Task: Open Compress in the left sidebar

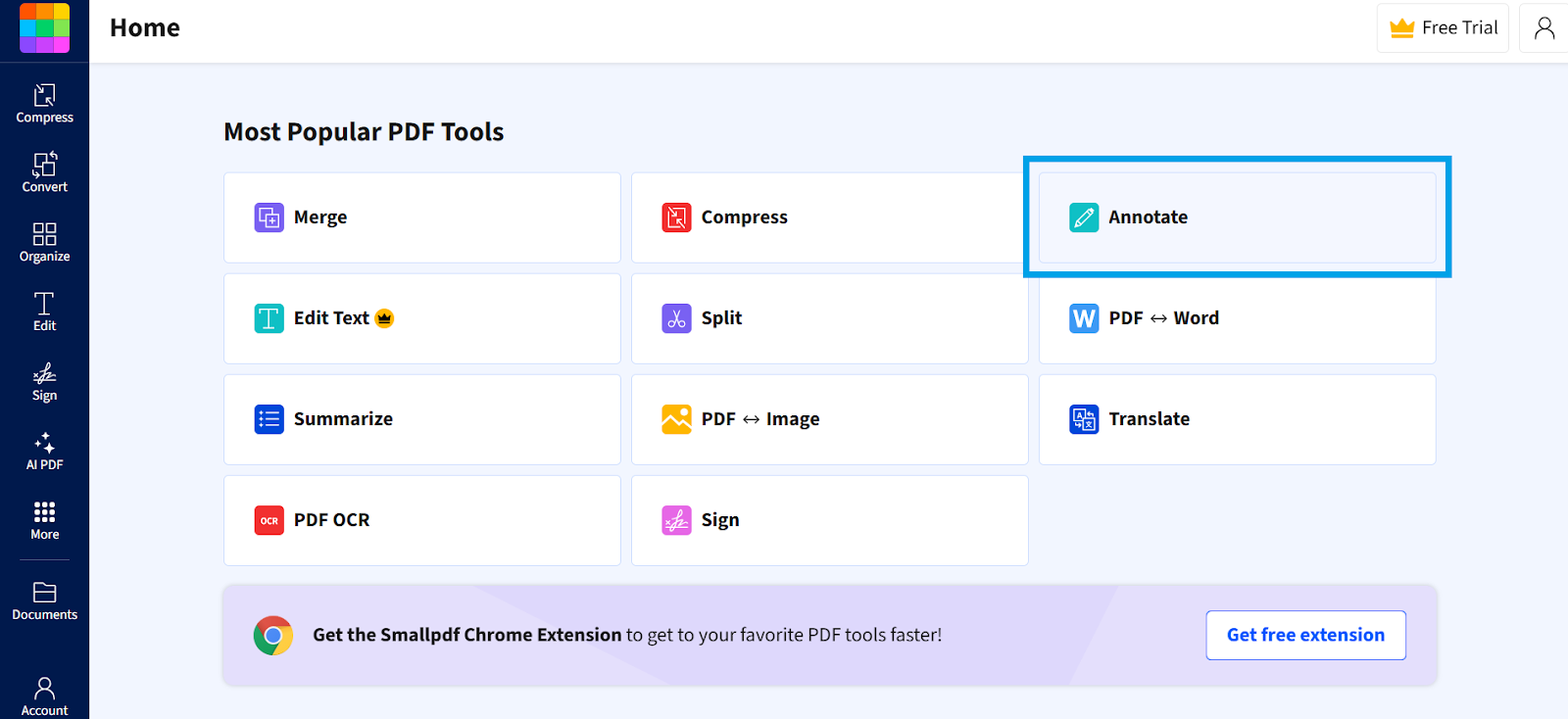Action: coord(44,104)
